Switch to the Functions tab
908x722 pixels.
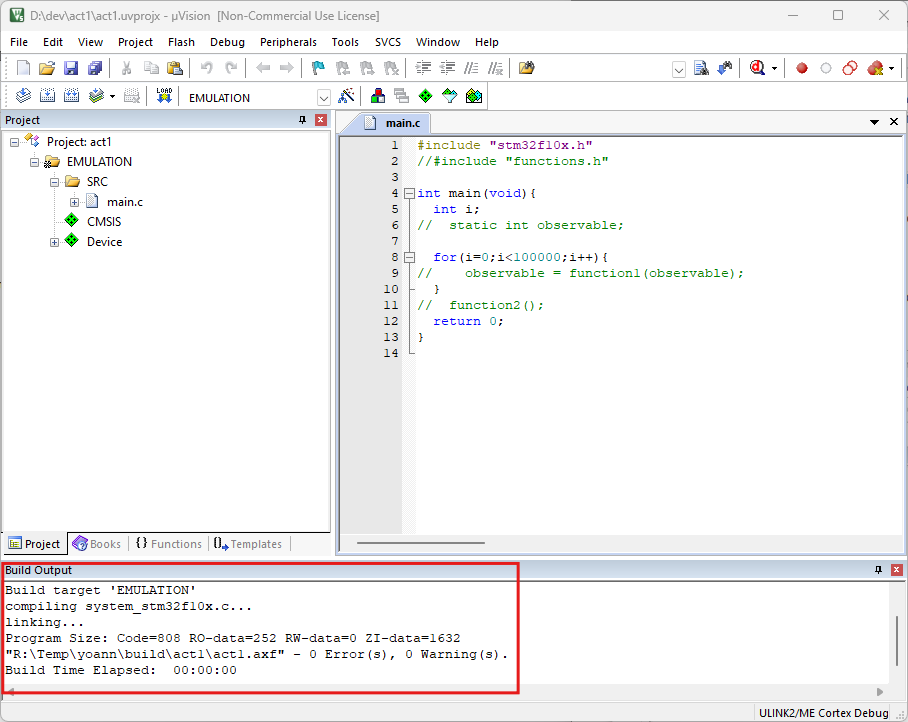tap(168, 544)
